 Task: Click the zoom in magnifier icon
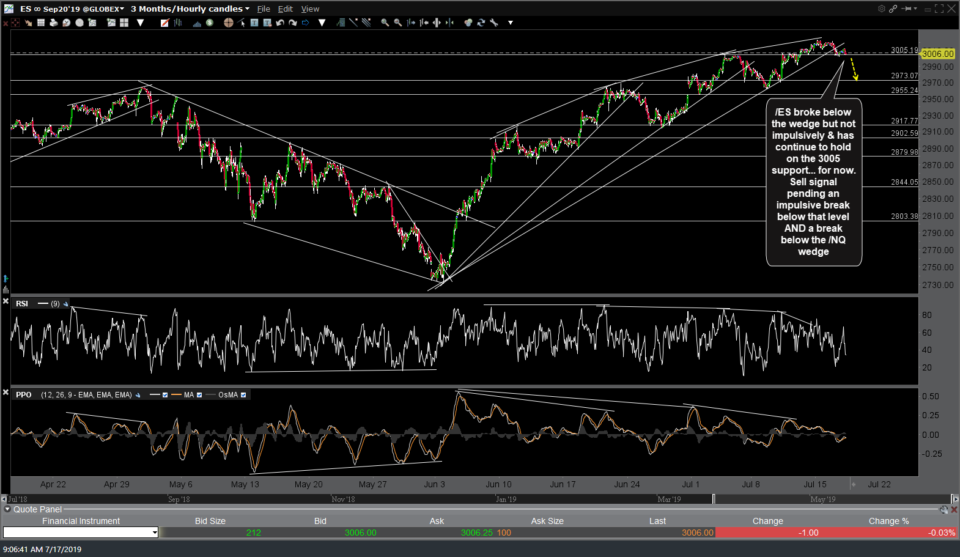[385, 23]
